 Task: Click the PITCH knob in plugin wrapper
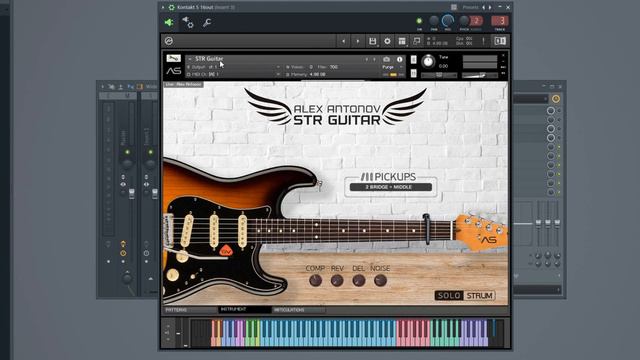click(464, 21)
